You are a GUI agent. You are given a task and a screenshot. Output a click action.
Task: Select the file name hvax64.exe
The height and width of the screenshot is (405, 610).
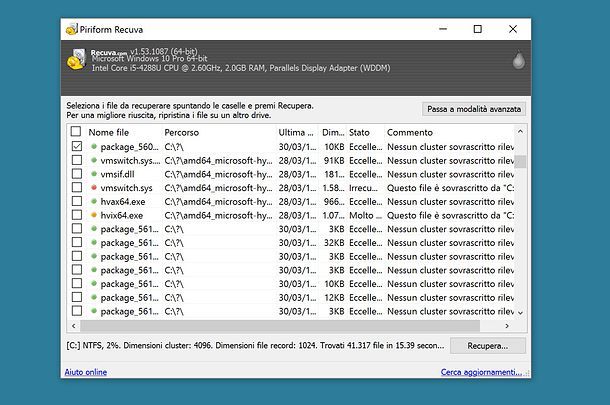(123, 202)
